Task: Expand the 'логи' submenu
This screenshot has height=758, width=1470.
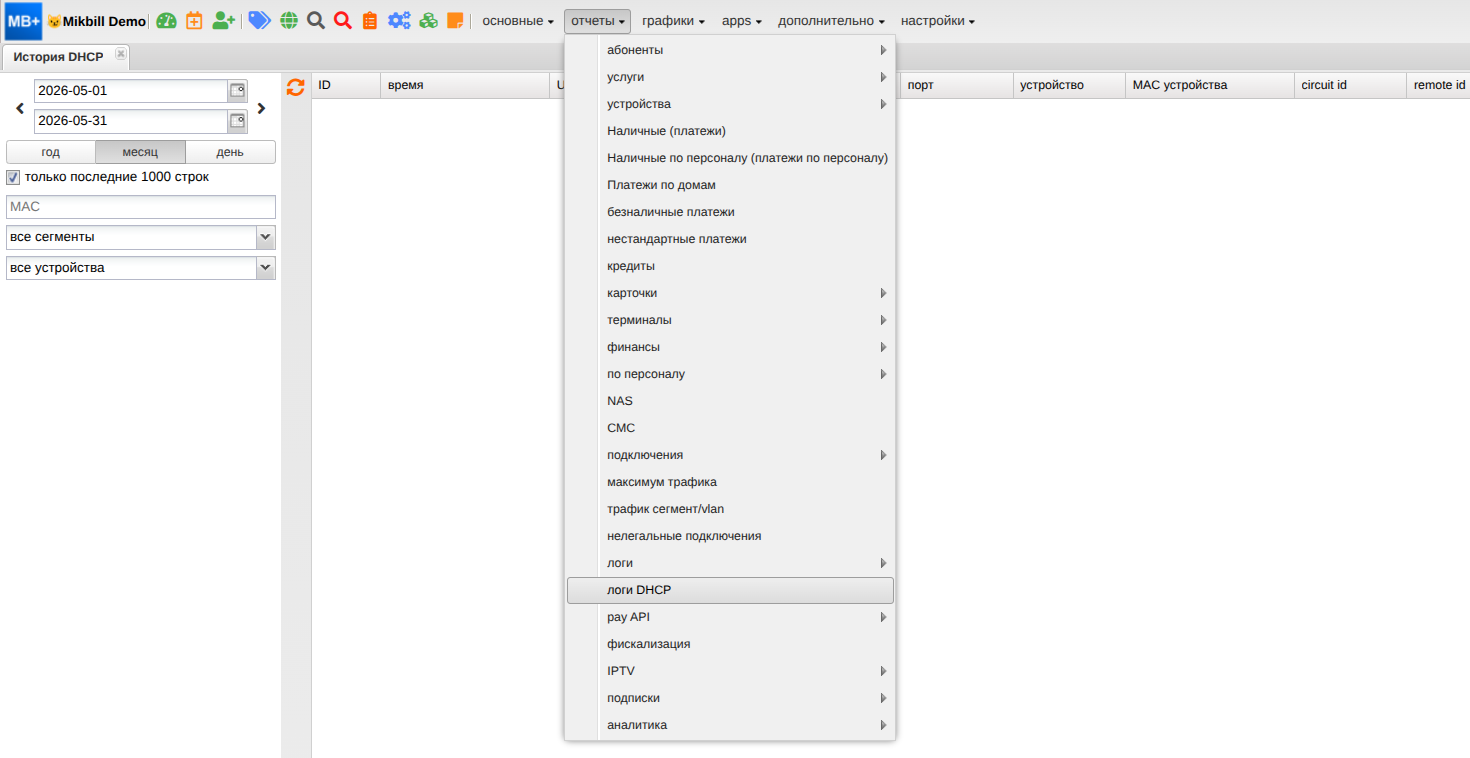Action: 730,563
